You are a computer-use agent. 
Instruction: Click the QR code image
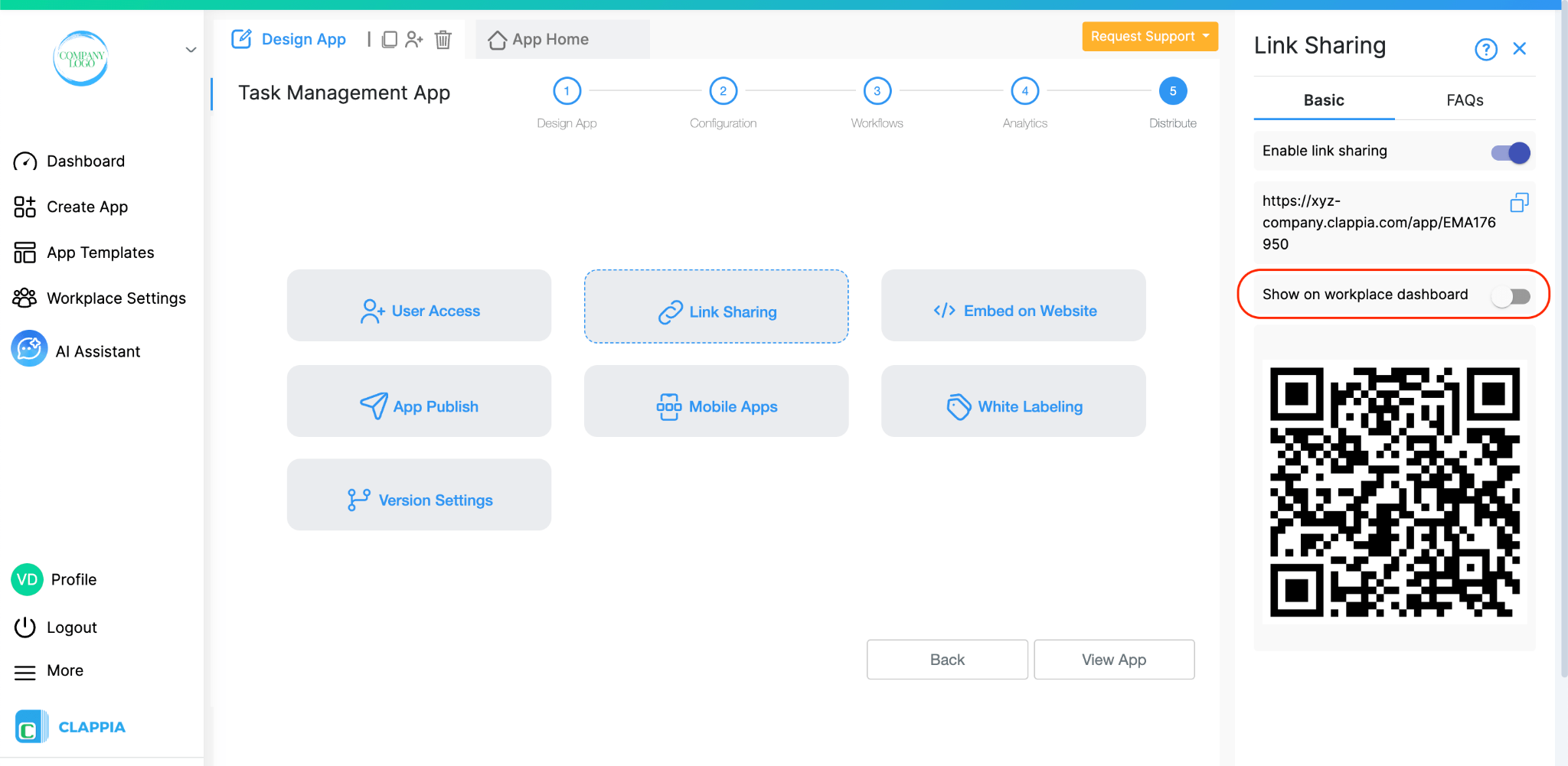1395,492
